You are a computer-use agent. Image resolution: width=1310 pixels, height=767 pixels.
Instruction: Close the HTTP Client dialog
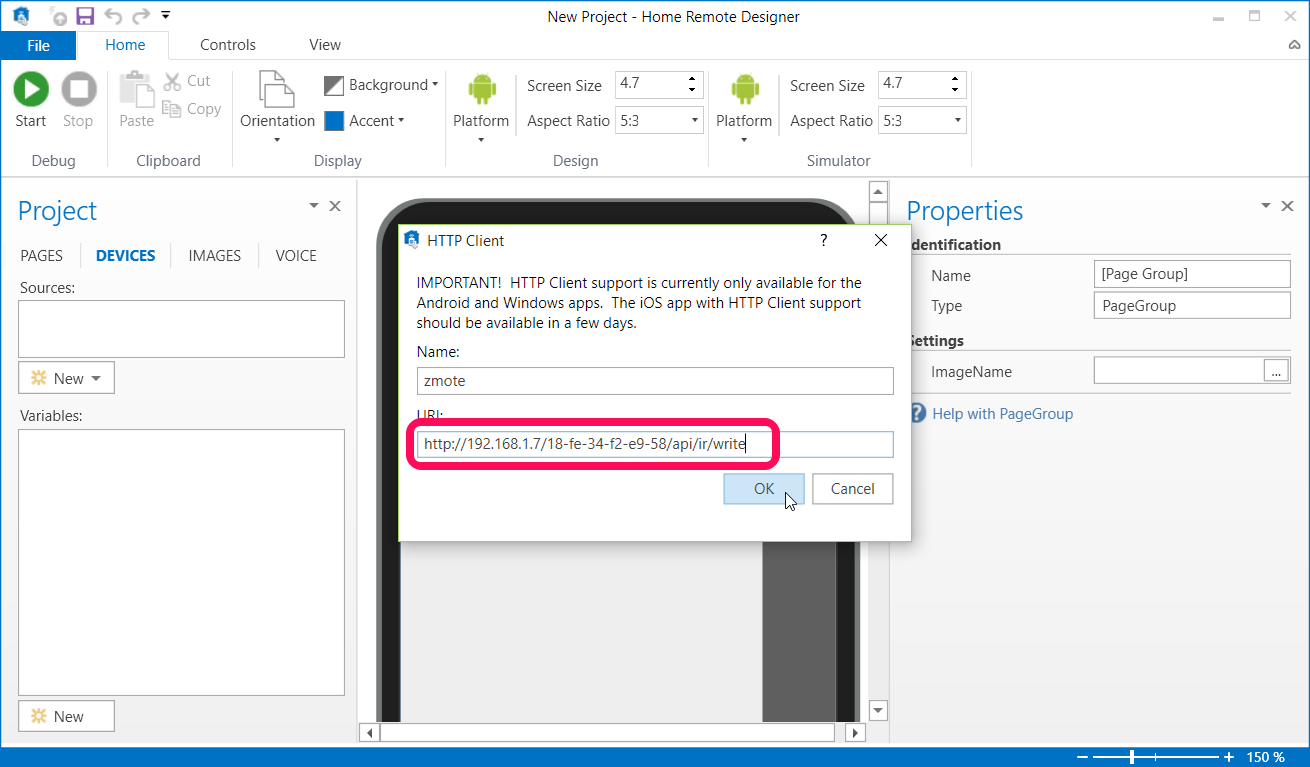click(x=881, y=240)
